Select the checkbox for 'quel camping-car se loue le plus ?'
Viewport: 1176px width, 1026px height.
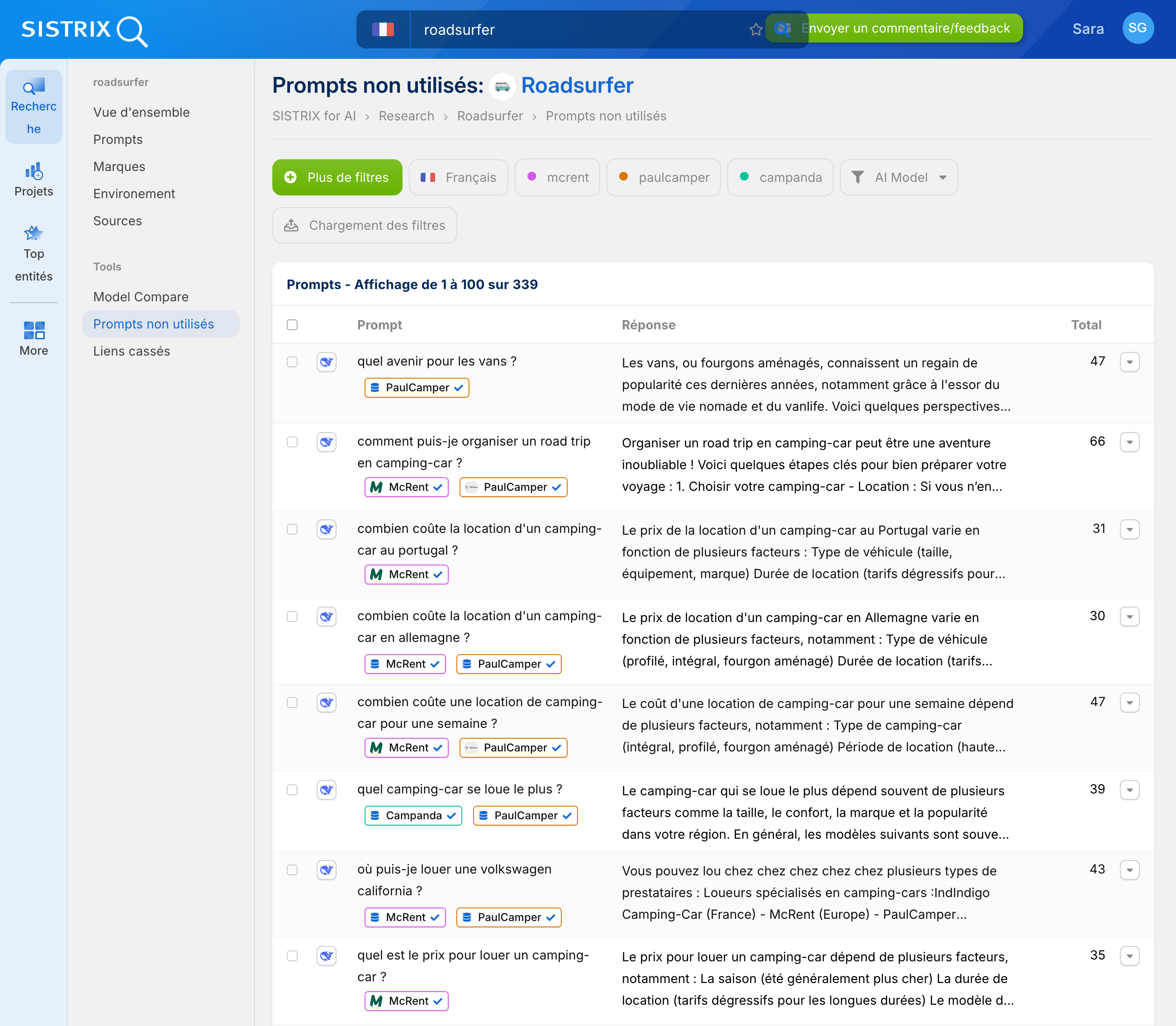(292, 789)
